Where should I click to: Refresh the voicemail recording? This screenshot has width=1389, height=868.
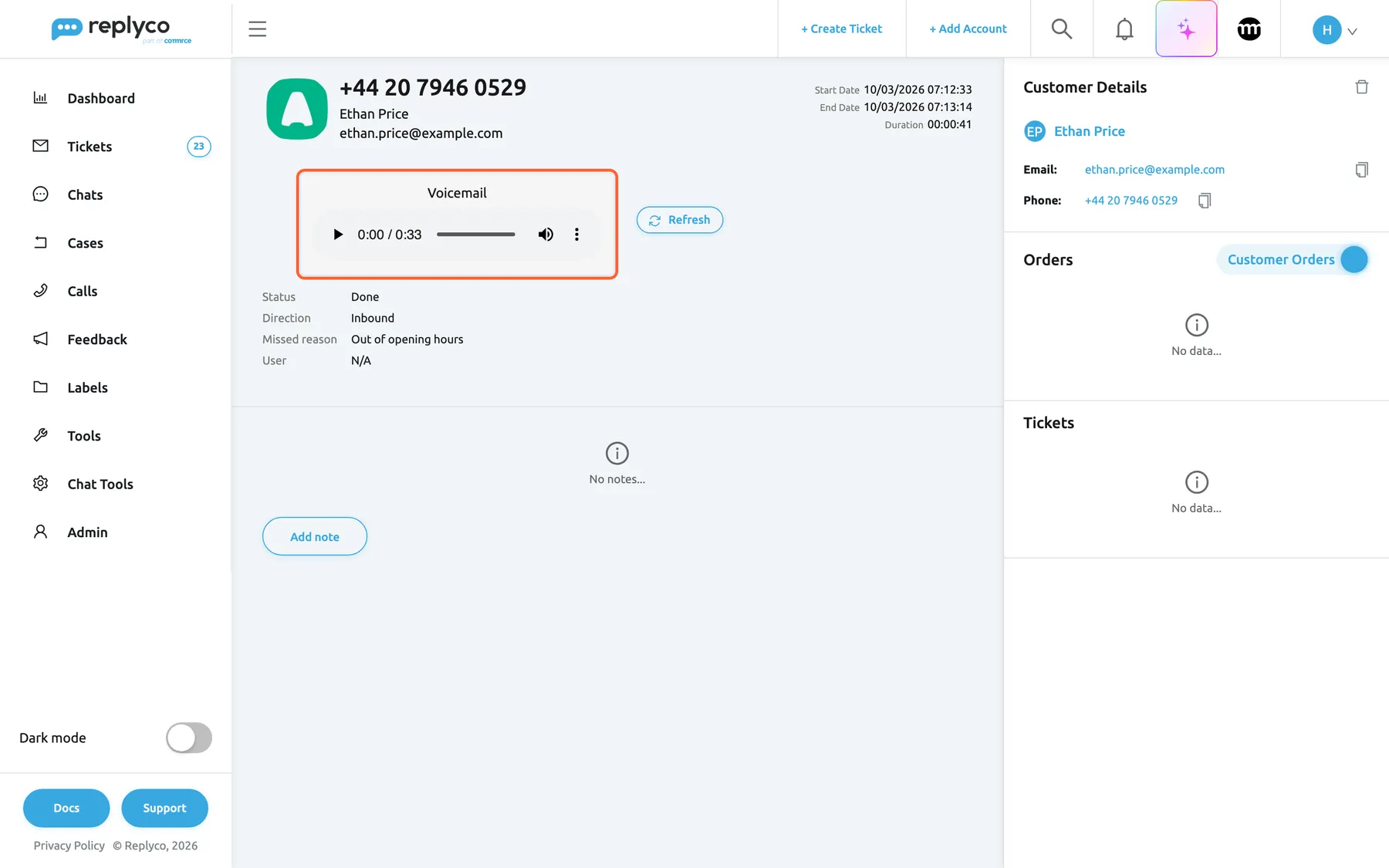(680, 220)
